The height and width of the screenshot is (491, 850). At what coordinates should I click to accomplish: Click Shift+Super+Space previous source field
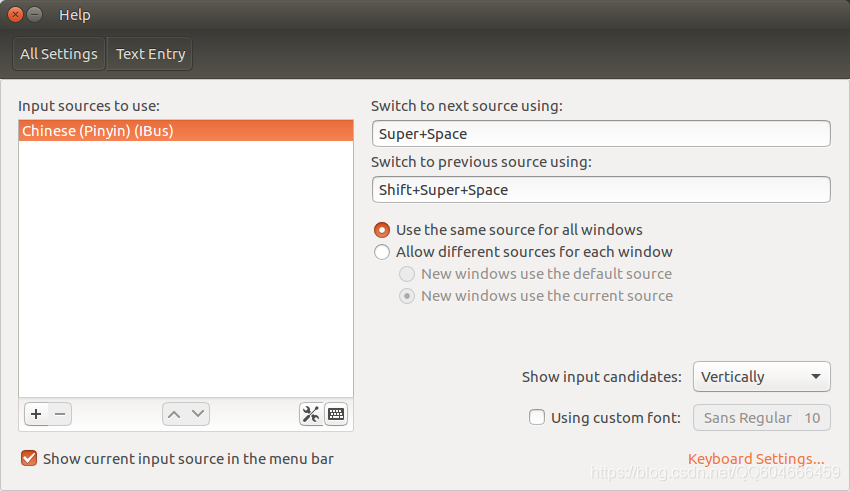tap(601, 190)
